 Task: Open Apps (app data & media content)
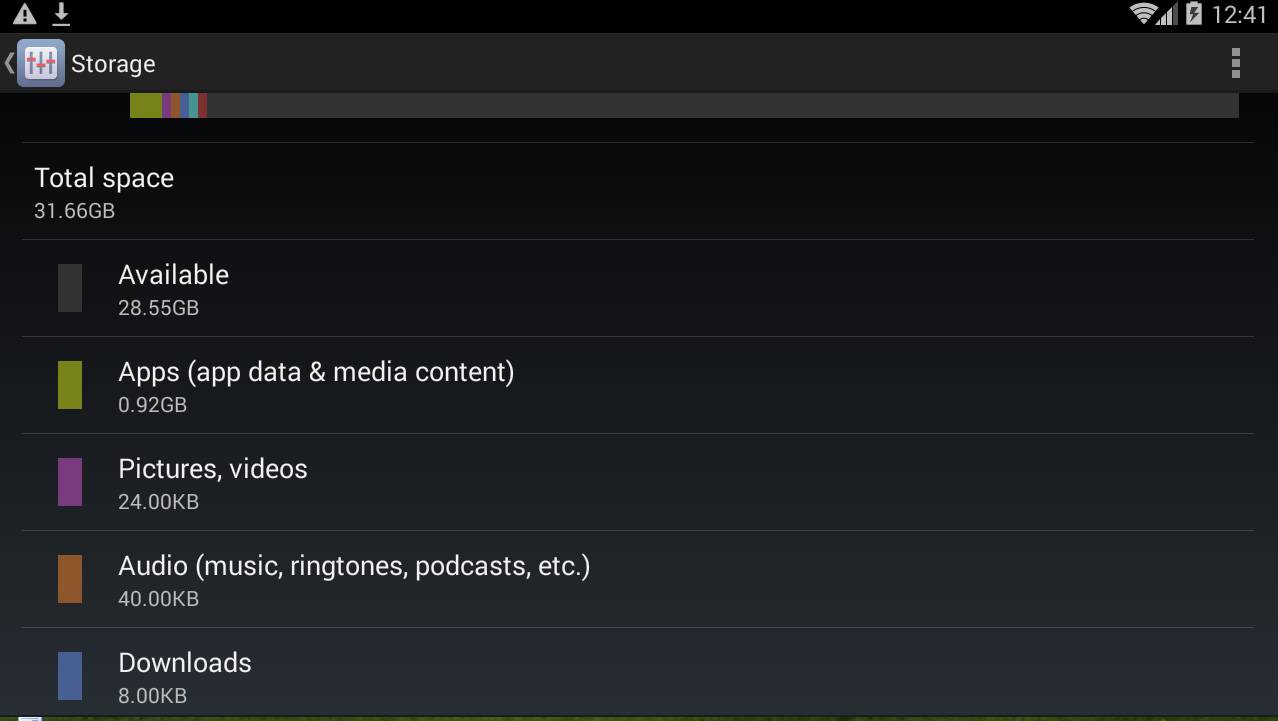pyautogui.click(x=638, y=385)
